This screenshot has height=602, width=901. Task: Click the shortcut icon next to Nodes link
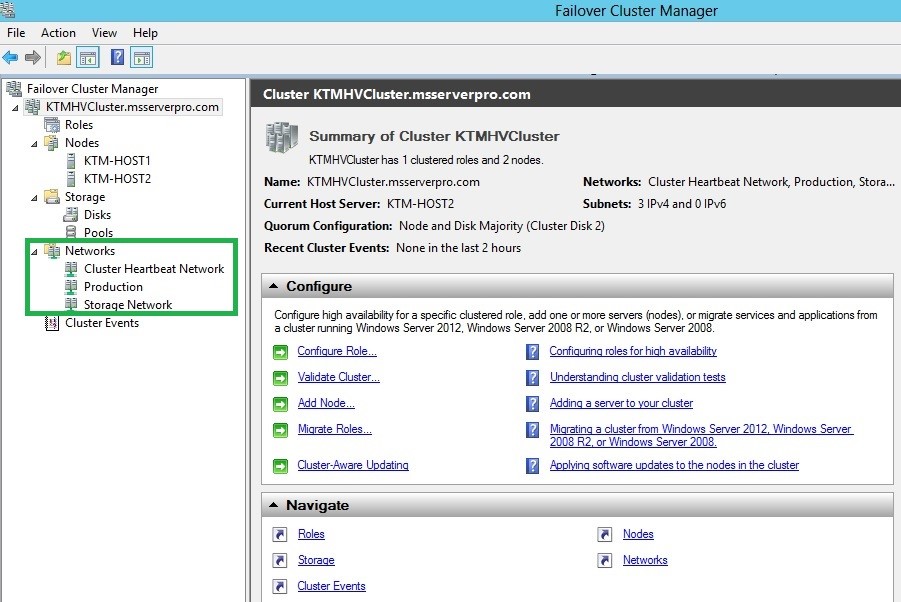(x=604, y=534)
